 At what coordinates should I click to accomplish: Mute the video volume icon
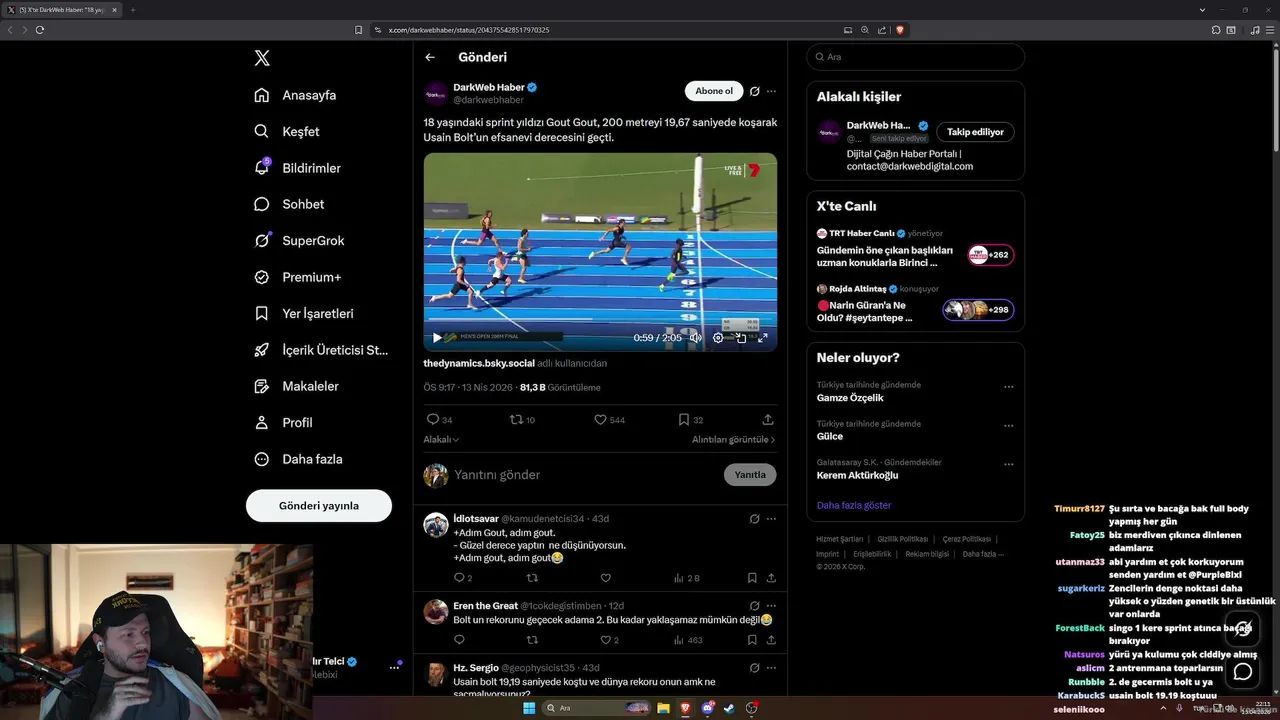tap(696, 338)
